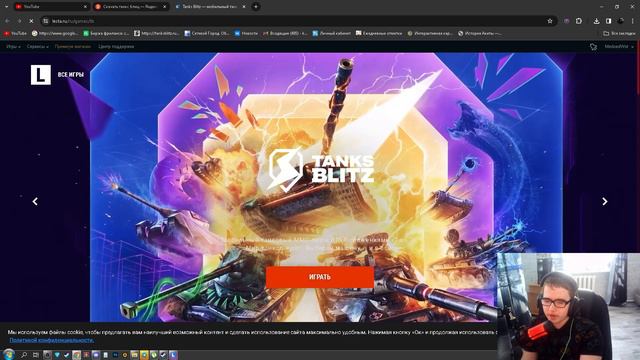Open the tab search dropdown arrow
The width and height of the screenshot is (640, 360).
pos(6,7)
